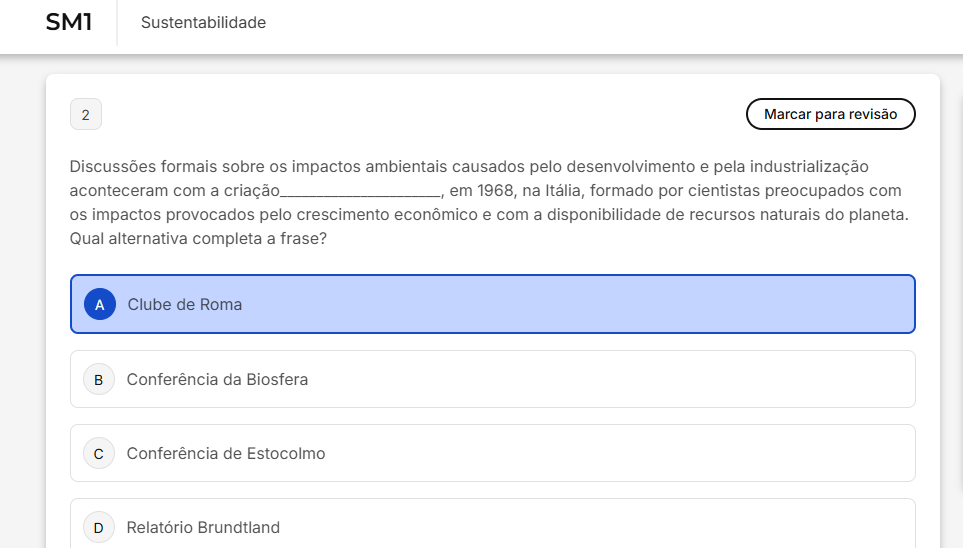
Task: Click the letter C circle icon
Action: (x=98, y=453)
